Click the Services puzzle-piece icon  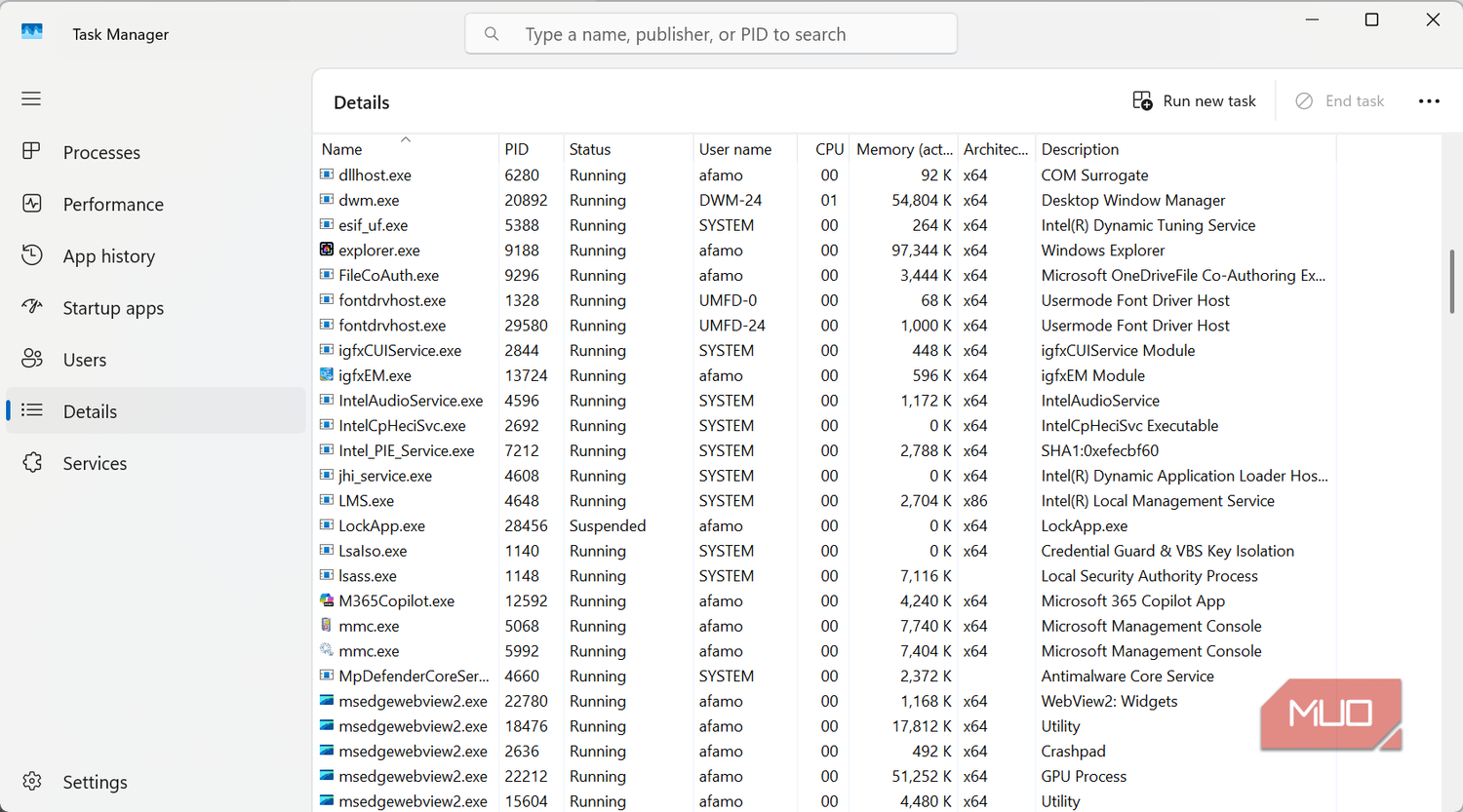pos(32,462)
